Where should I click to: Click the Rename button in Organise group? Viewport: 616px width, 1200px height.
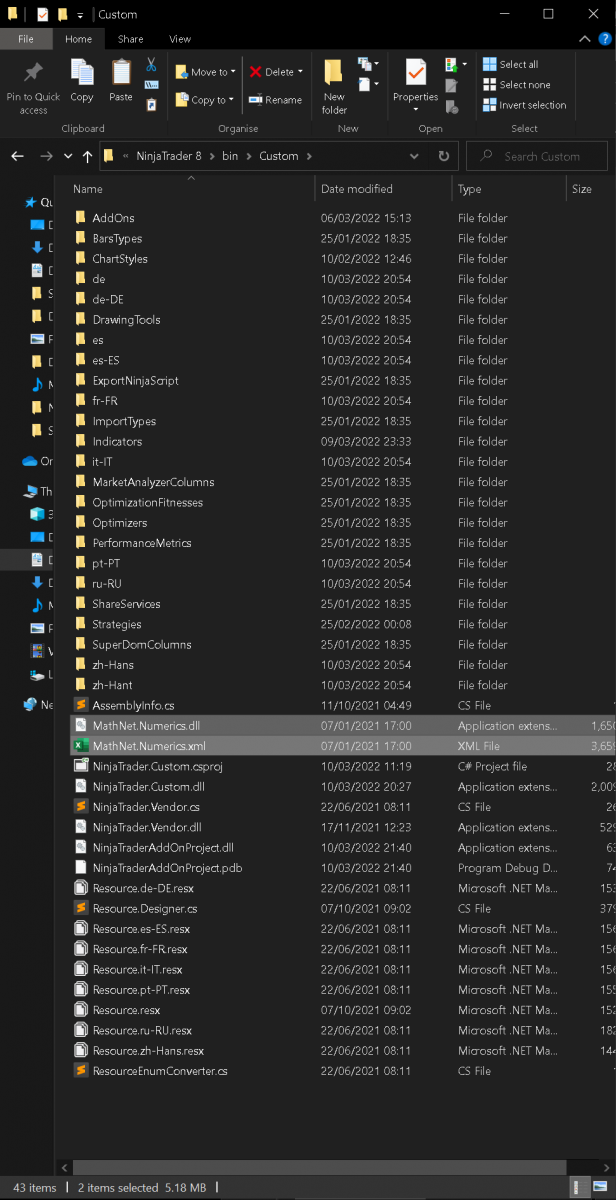tap(275, 100)
